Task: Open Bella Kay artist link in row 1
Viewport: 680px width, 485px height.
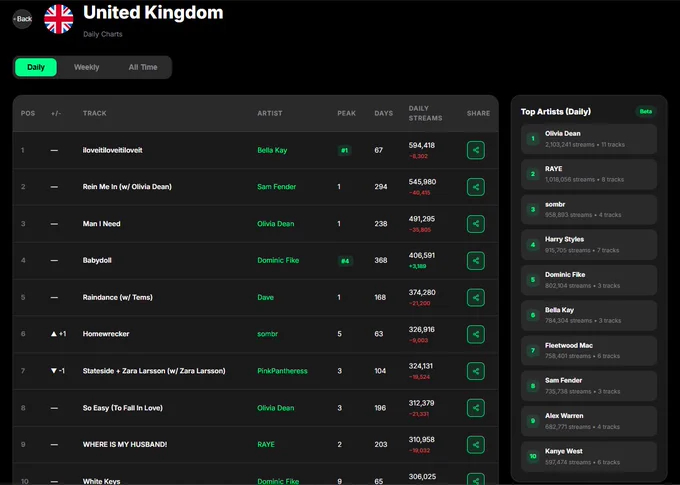Action: click(272, 150)
